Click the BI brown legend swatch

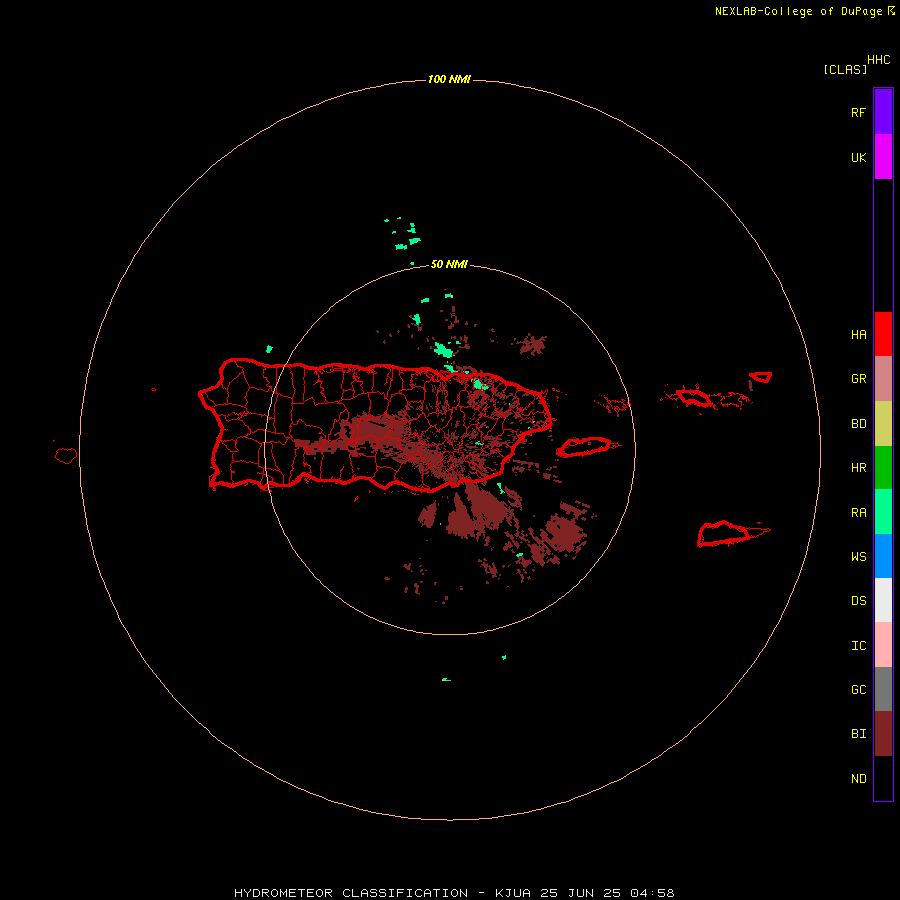883,734
